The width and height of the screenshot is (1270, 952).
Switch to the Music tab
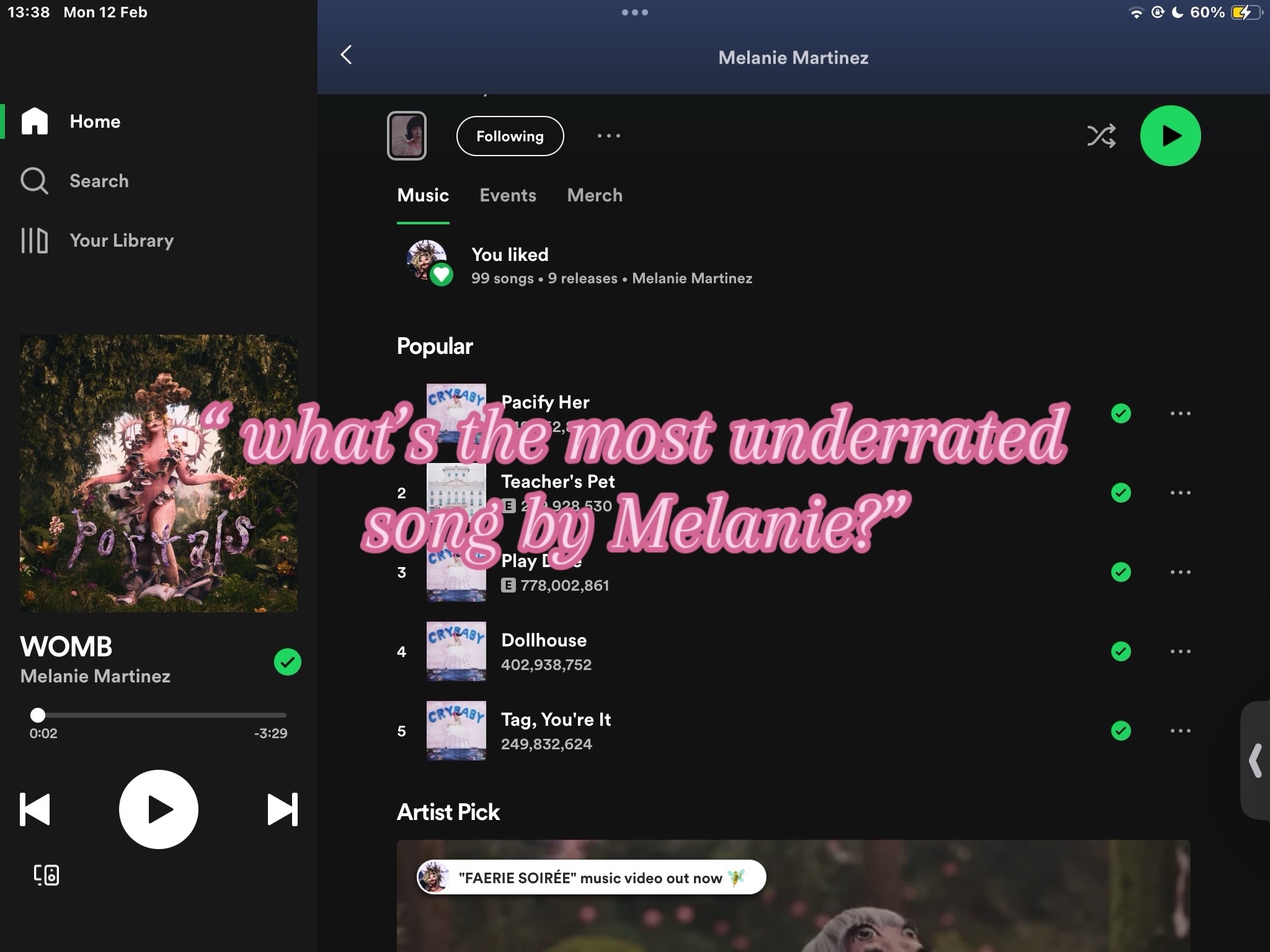coord(423,195)
